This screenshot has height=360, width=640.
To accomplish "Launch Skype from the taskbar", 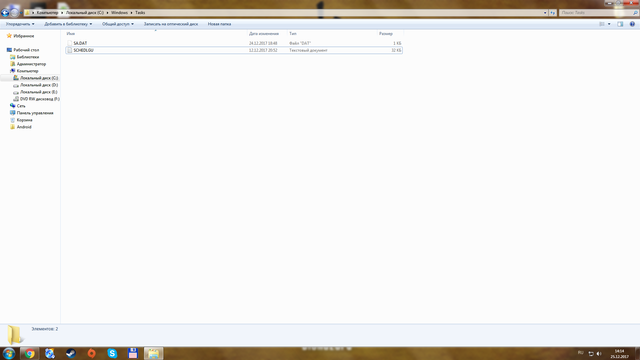I will [112, 353].
